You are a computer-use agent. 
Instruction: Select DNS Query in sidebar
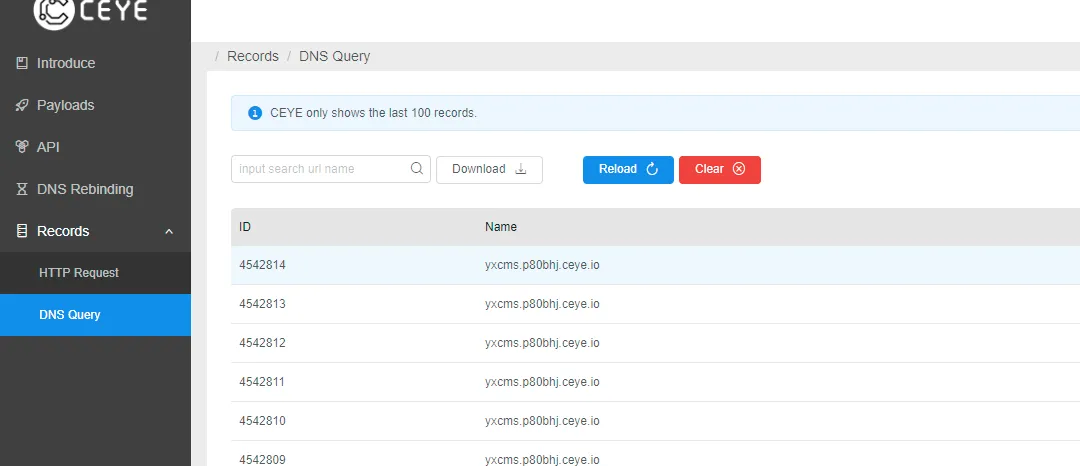pos(70,315)
